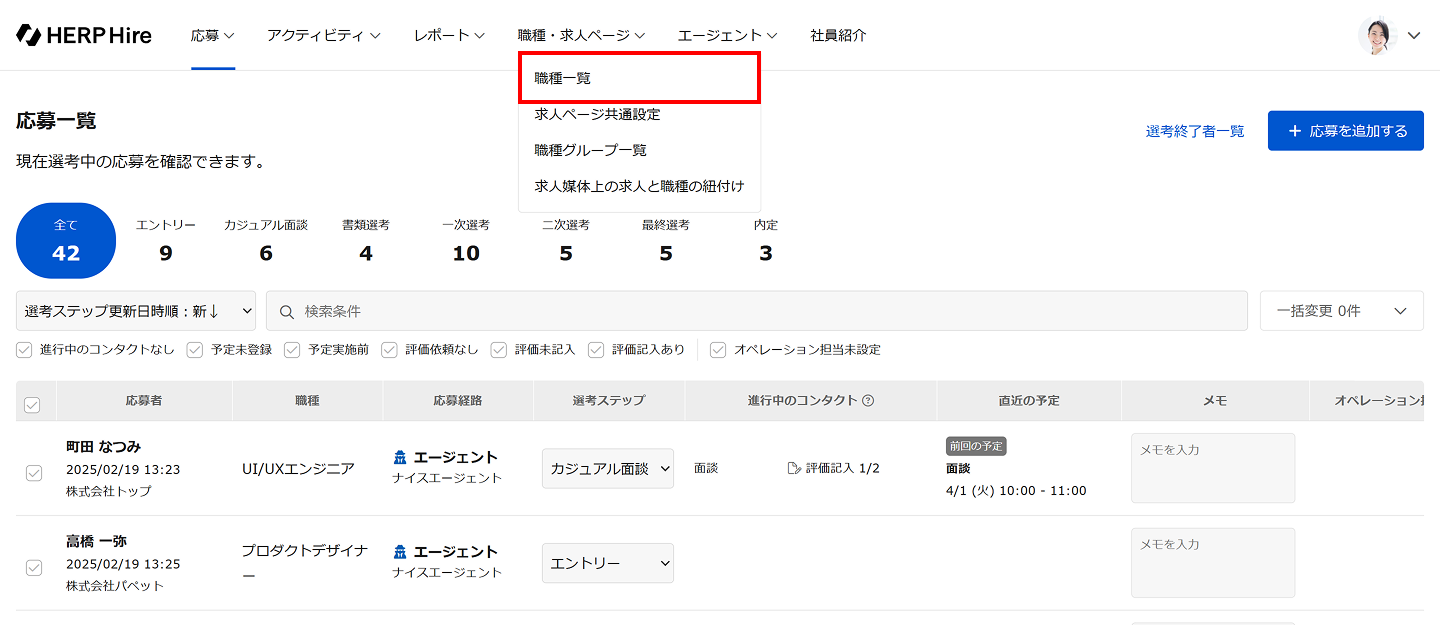Check the select-all checkbox in table header

32,405
